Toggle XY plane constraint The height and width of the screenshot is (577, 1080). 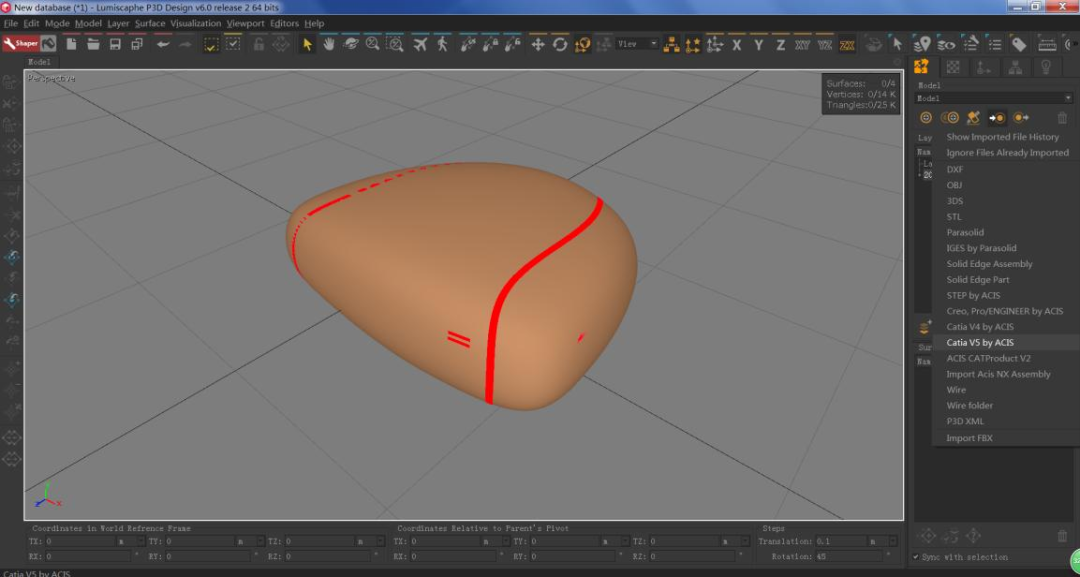[x=802, y=45]
